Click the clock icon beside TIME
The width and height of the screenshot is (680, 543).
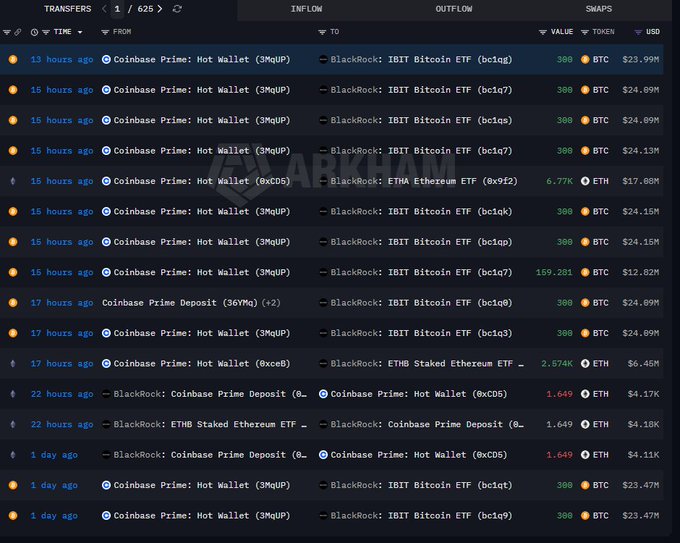point(34,32)
